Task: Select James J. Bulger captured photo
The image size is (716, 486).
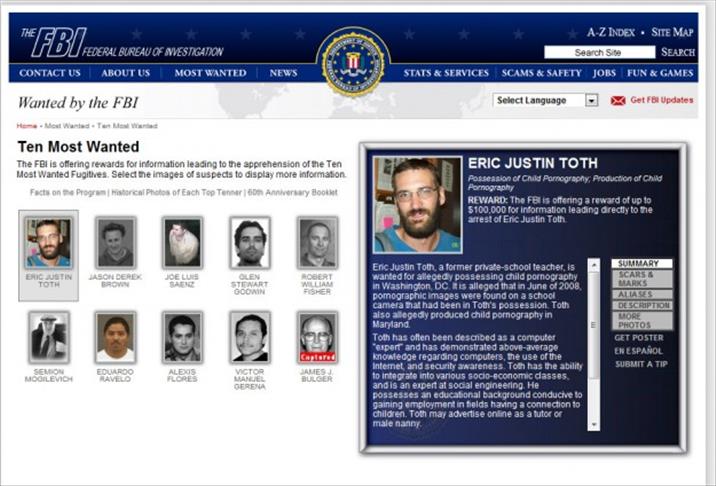Action: [x=317, y=338]
